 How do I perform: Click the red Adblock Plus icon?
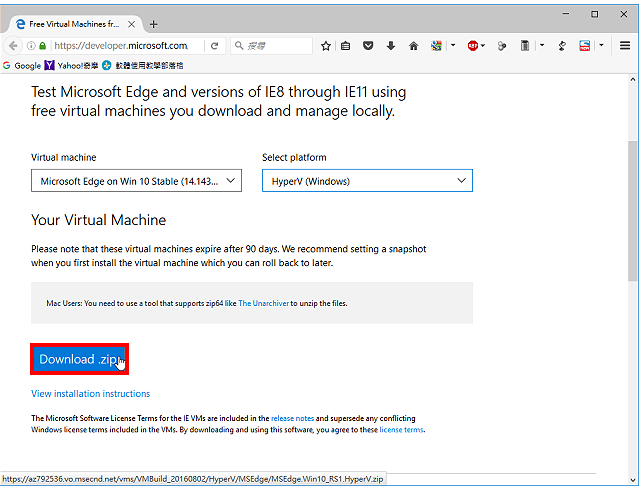coord(473,45)
